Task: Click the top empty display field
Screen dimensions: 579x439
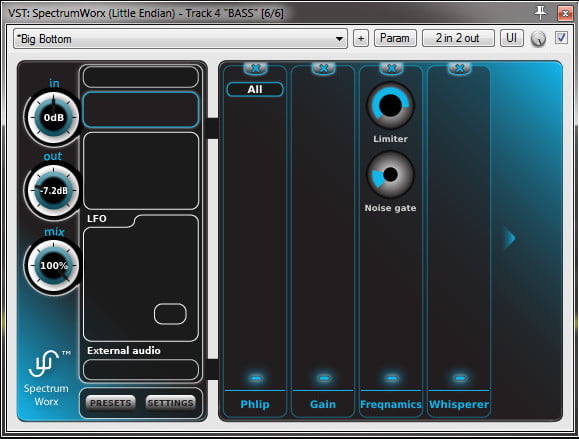Action: click(141, 77)
